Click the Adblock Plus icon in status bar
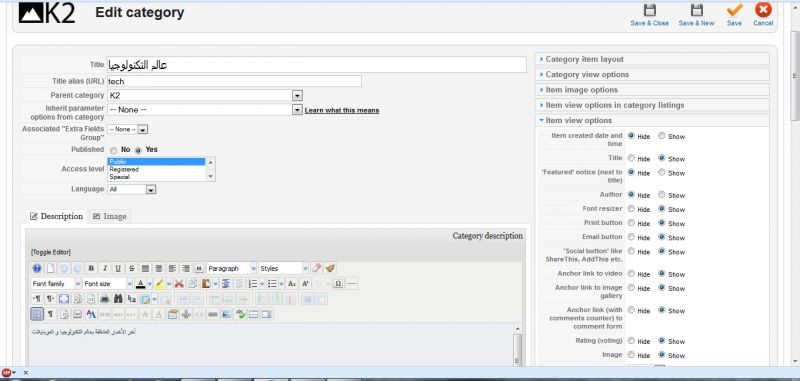 click(7, 372)
